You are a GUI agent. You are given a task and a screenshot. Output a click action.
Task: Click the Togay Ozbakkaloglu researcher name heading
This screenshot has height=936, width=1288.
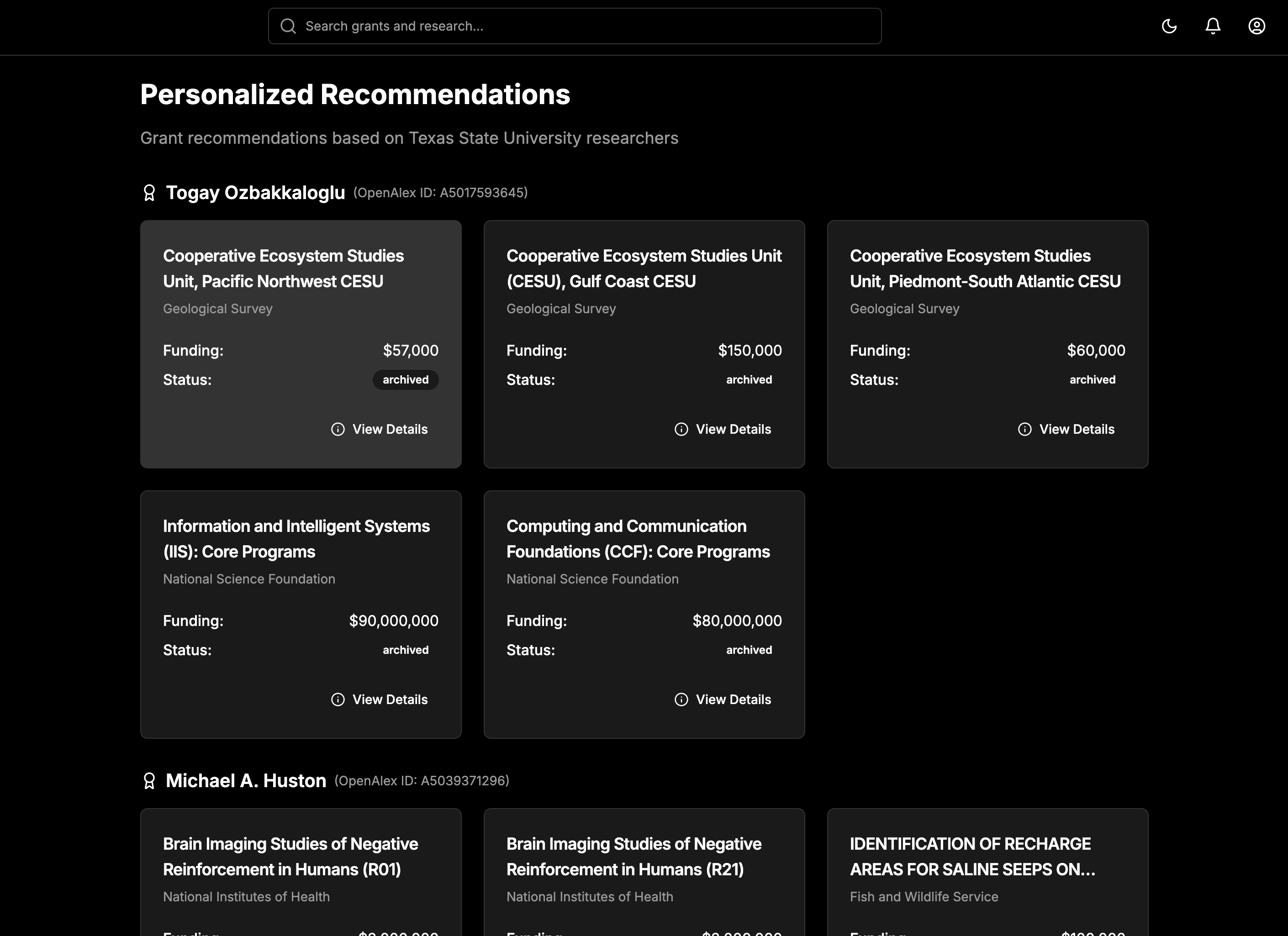coord(255,193)
